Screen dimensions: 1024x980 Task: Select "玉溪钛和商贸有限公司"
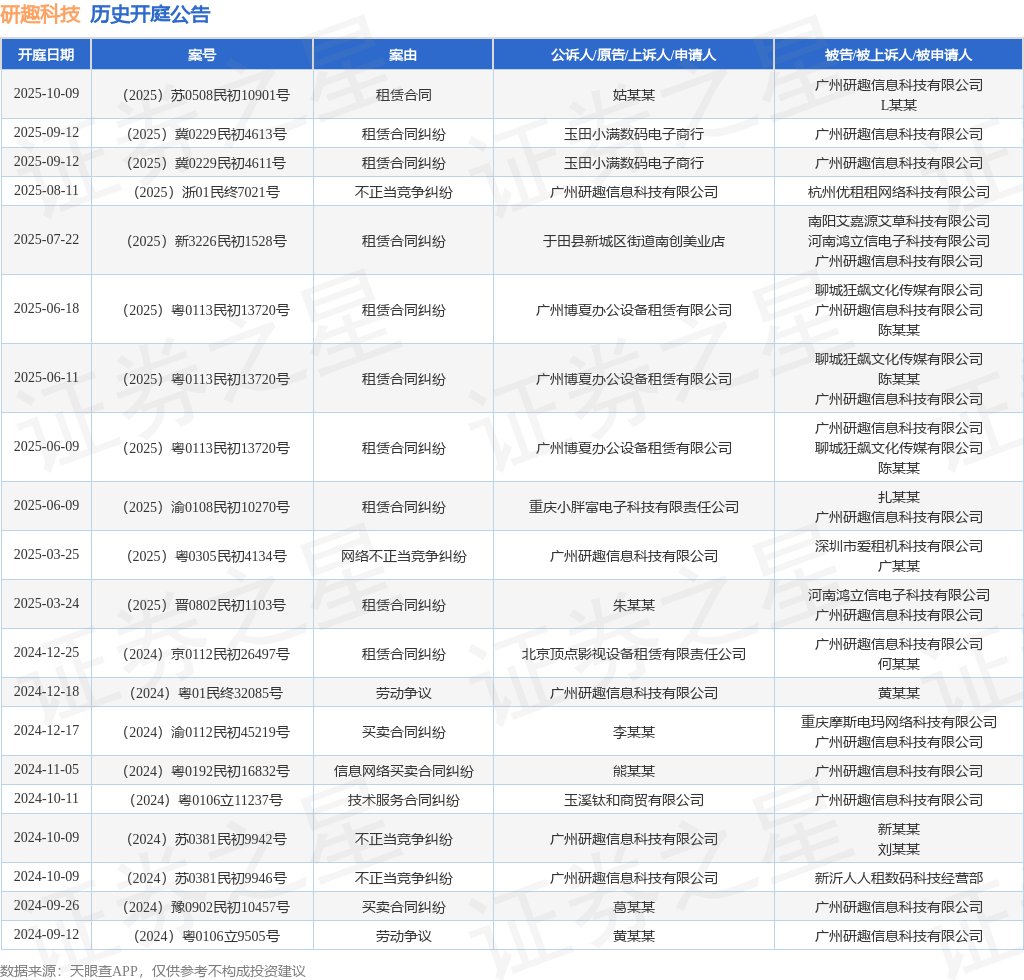tap(633, 800)
